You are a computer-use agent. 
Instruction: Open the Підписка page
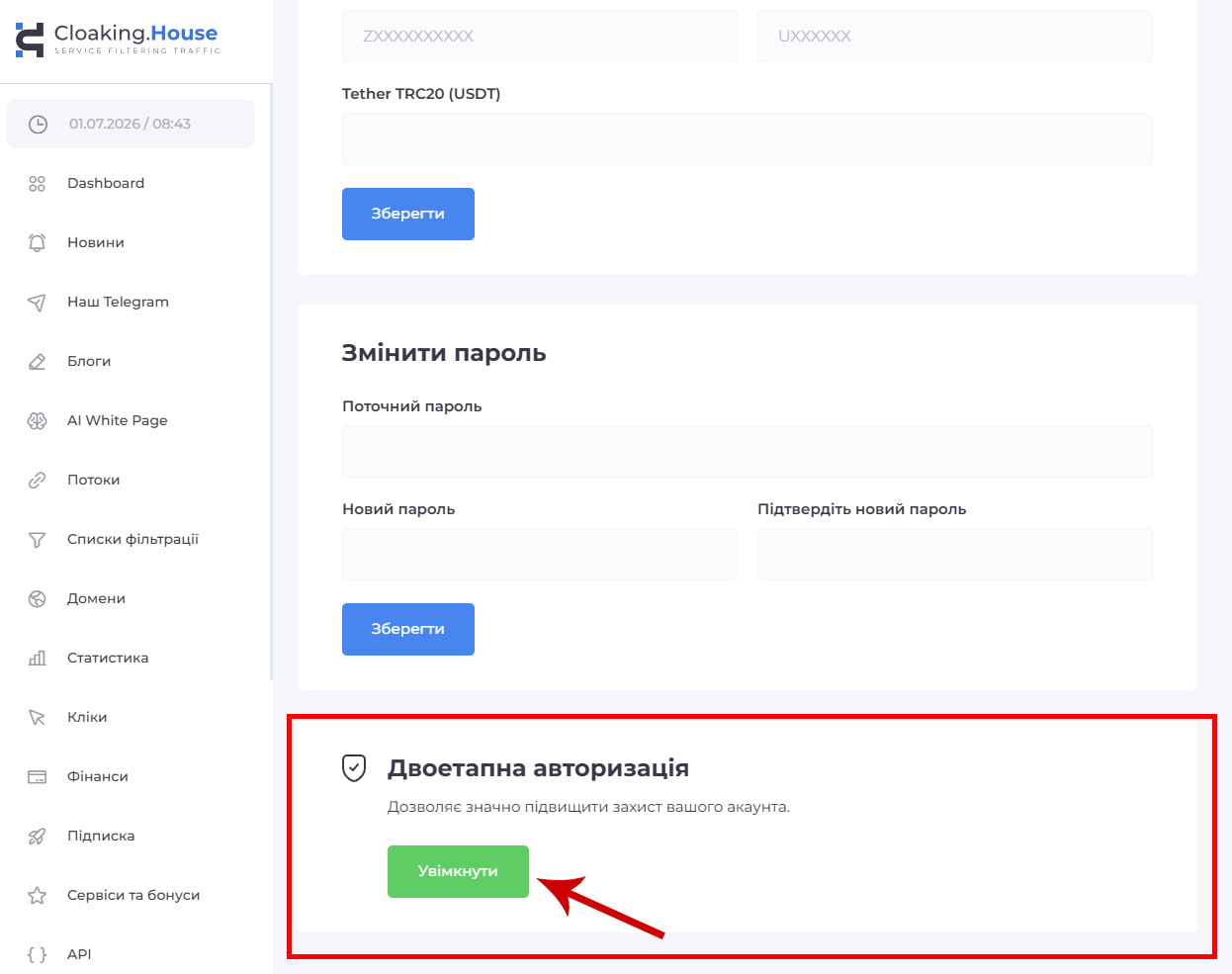pyautogui.click(x=101, y=836)
